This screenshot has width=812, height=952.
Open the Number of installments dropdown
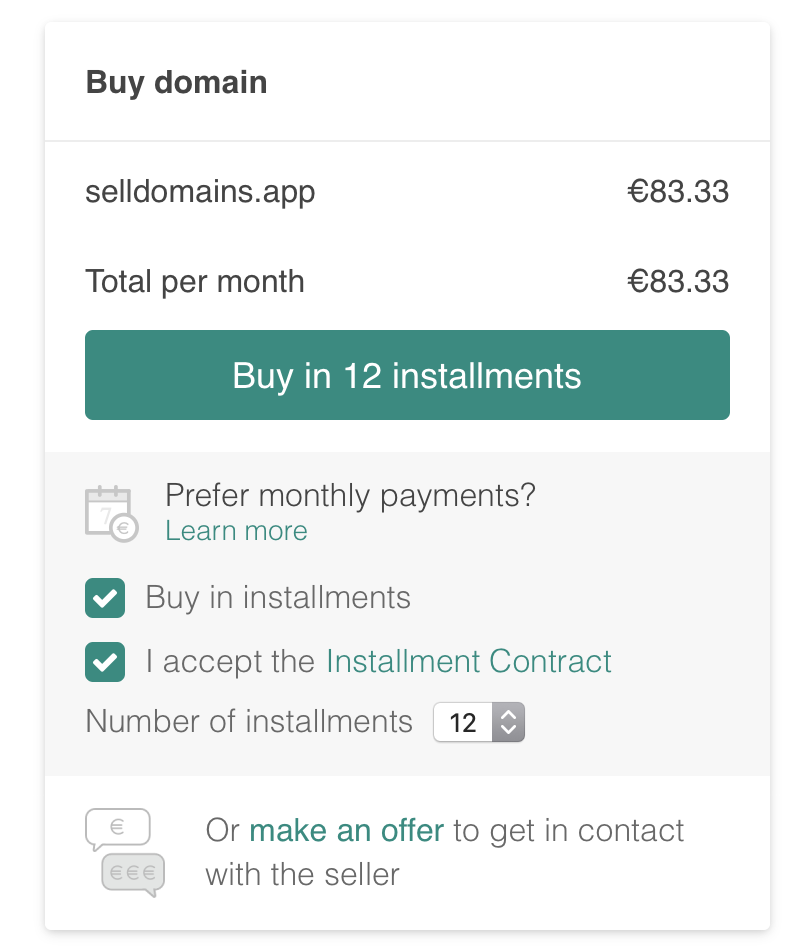coord(479,722)
